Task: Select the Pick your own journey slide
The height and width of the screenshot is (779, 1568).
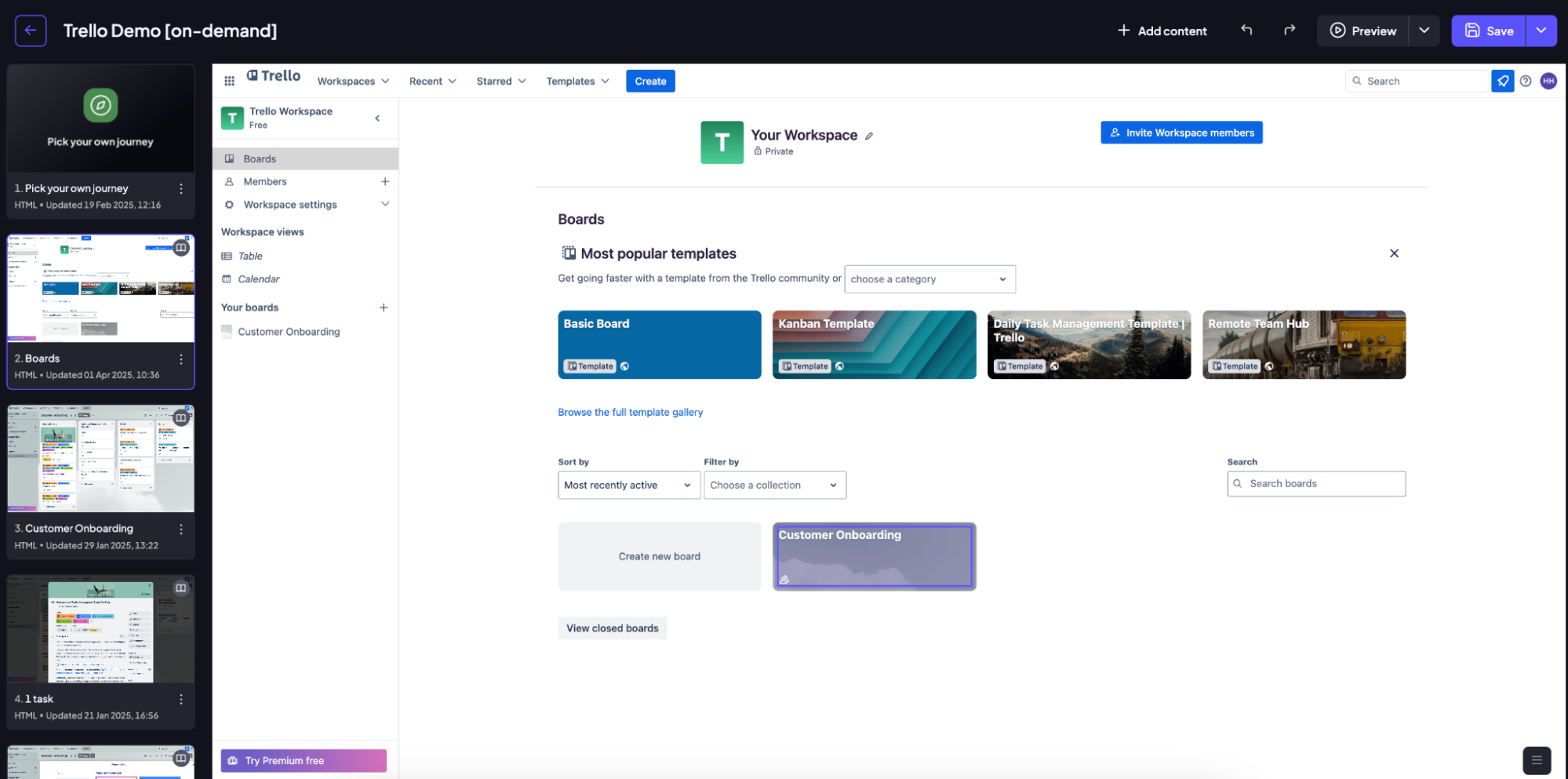Action: (x=100, y=141)
